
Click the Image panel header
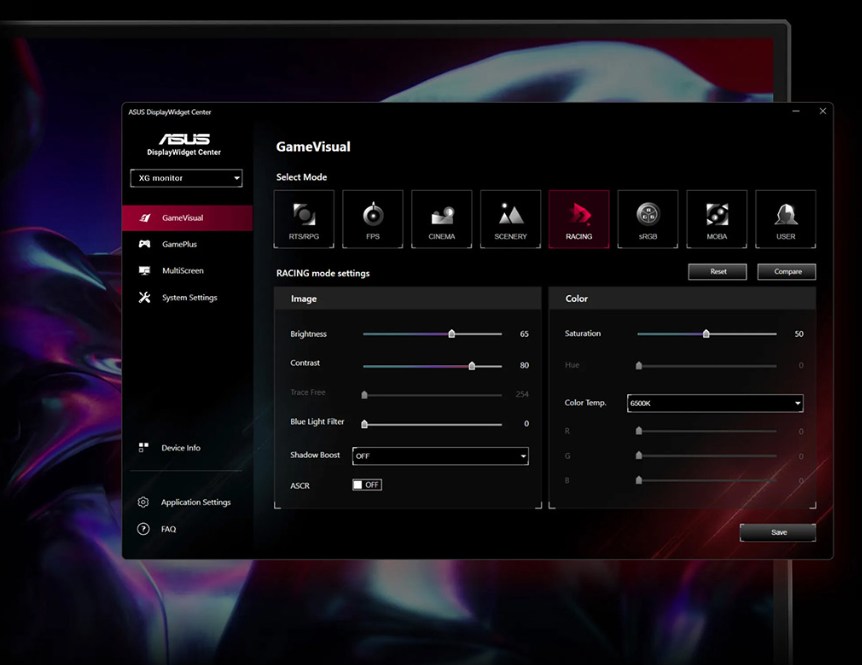(407, 298)
